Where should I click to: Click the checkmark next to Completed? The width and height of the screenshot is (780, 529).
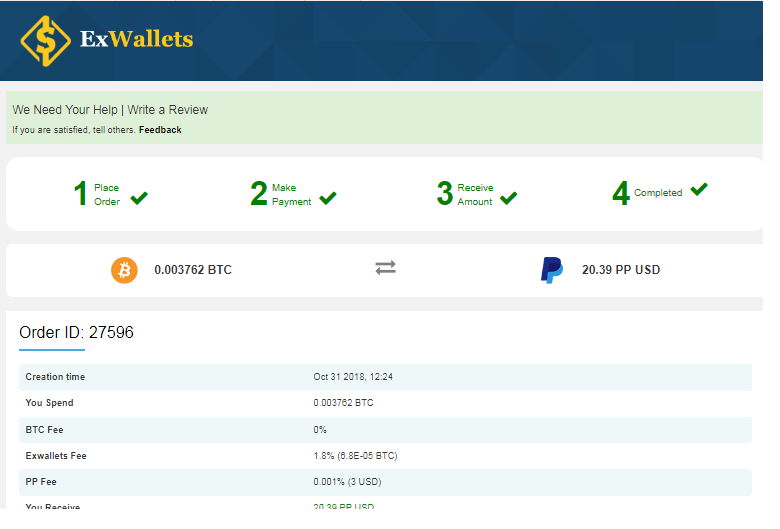point(699,189)
